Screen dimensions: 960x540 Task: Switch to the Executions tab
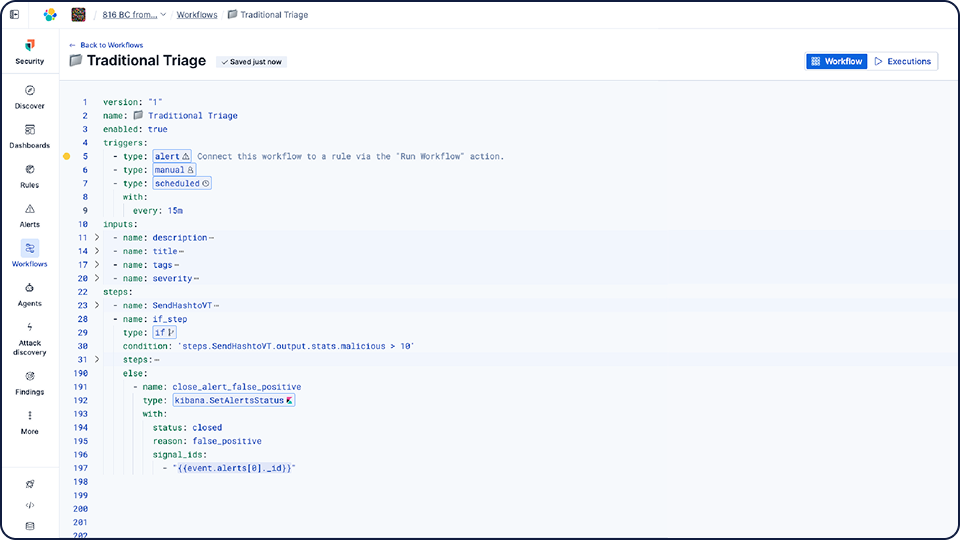point(902,61)
